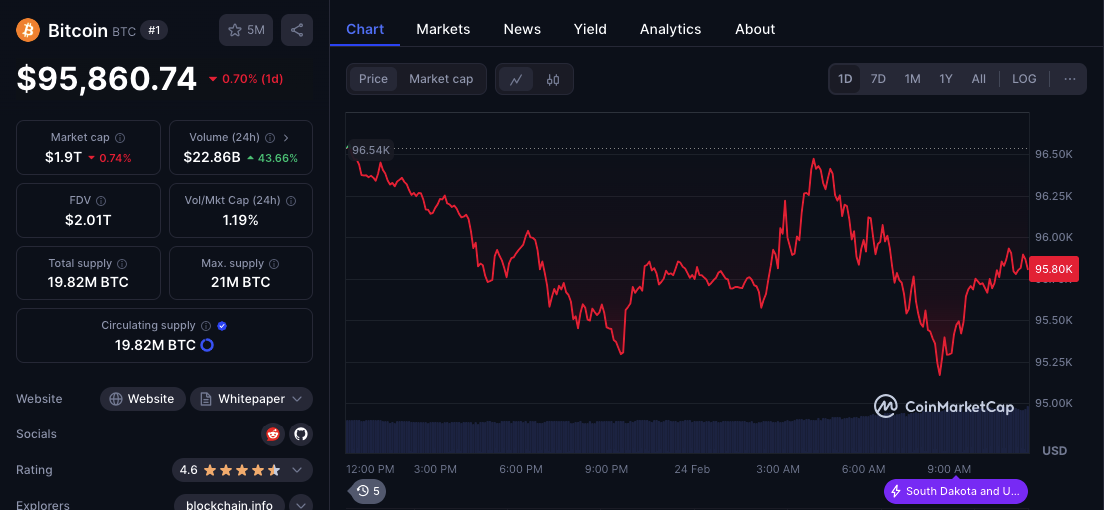Click the $2.01T FDV value
The width and height of the screenshot is (1104, 510).
(x=88, y=220)
